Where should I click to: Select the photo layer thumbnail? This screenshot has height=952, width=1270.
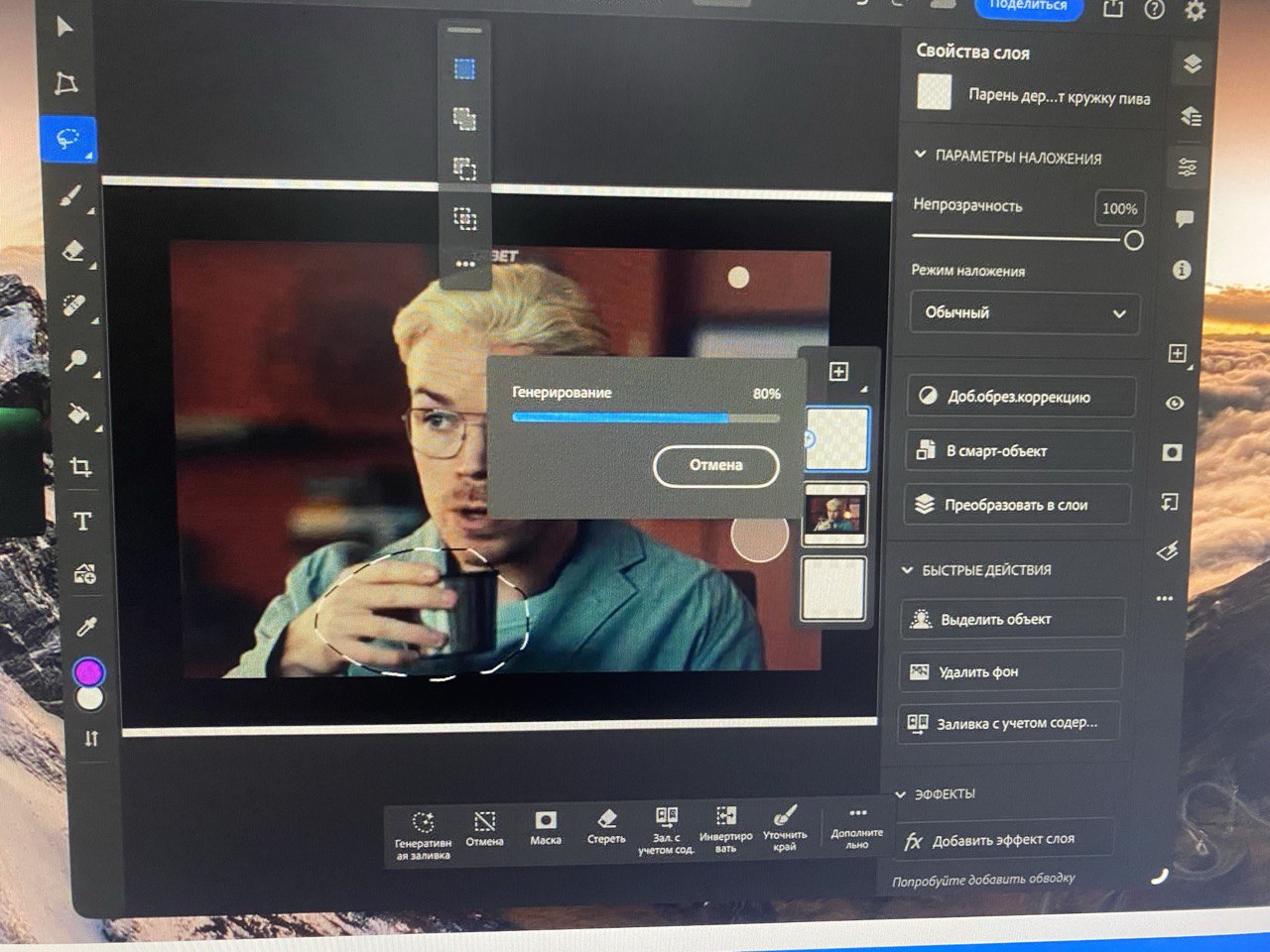(834, 515)
